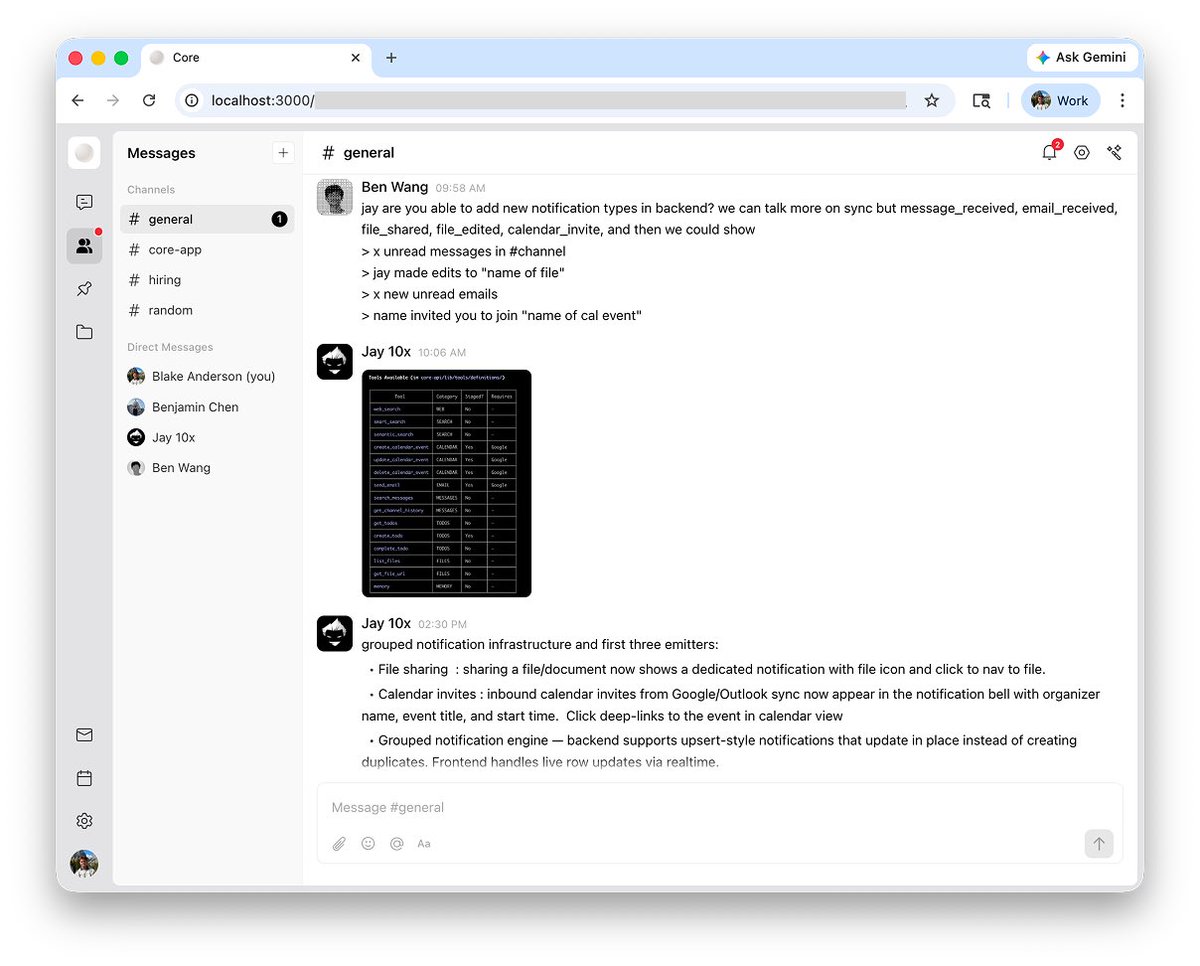Click Jay 10x avatar on 02:30 PM message
This screenshot has width=1200, height=966.
click(334, 633)
